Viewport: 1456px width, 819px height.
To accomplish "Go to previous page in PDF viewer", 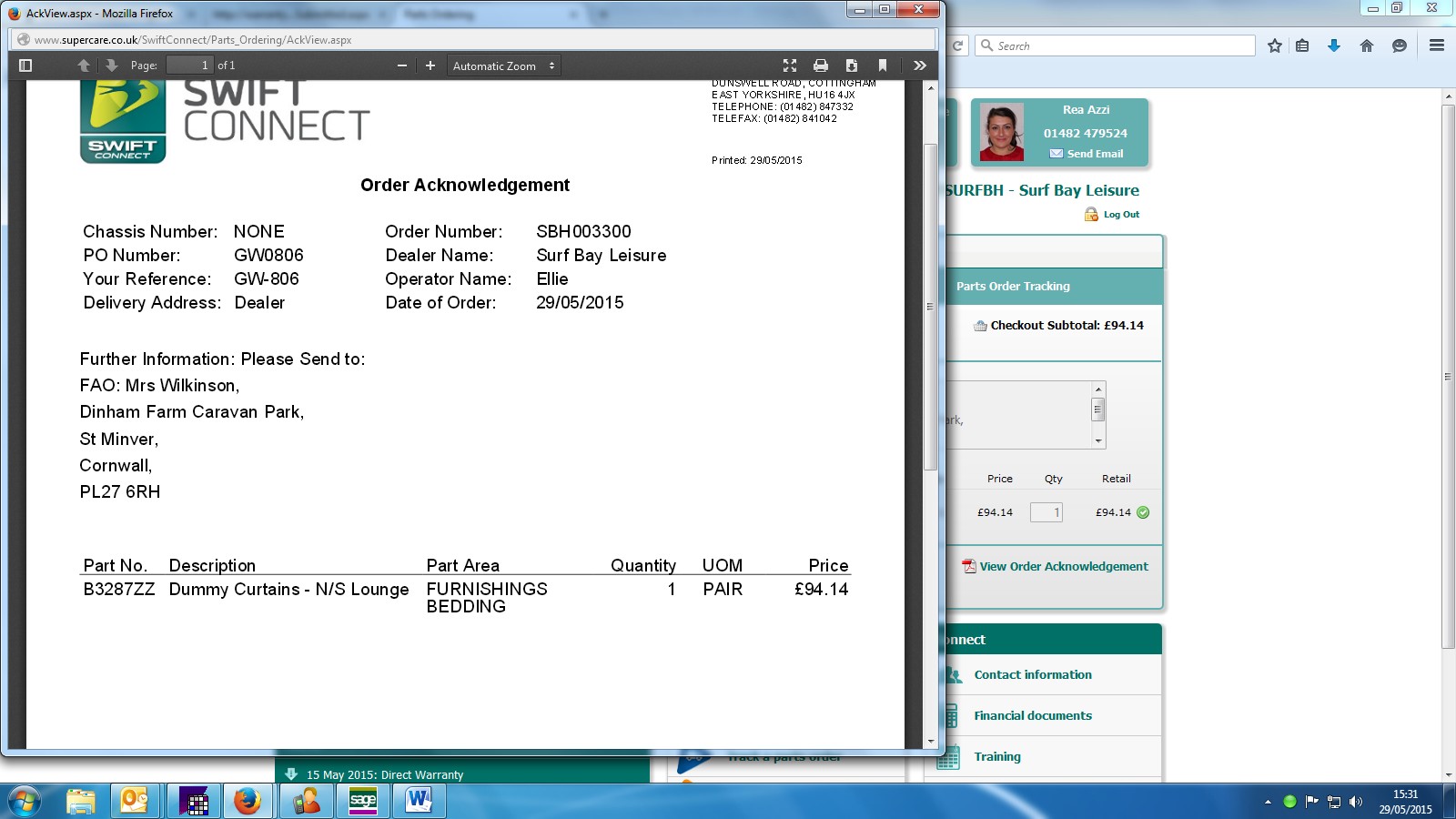I will [84, 66].
